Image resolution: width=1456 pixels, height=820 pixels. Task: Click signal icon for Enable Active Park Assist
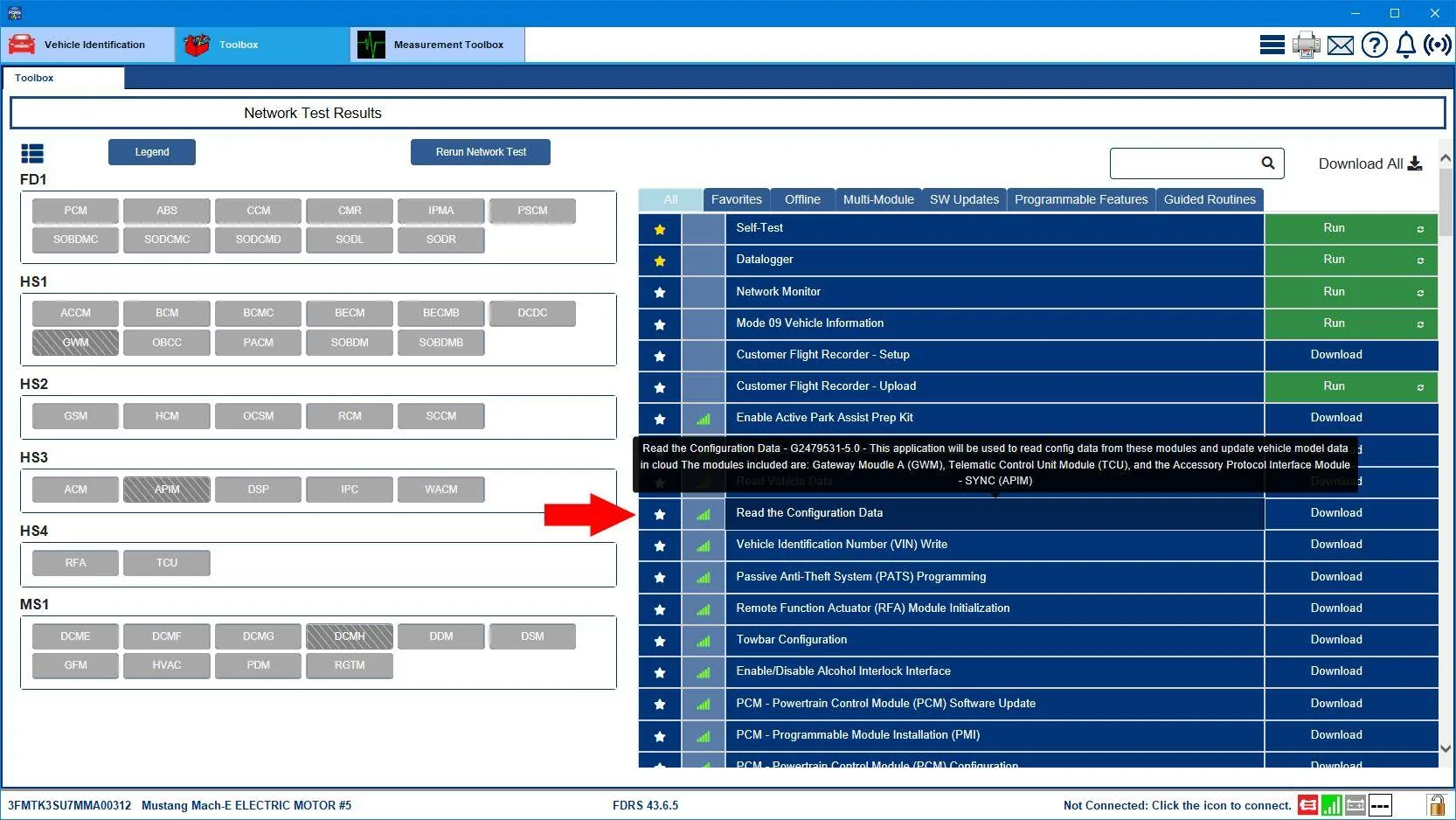coord(704,419)
